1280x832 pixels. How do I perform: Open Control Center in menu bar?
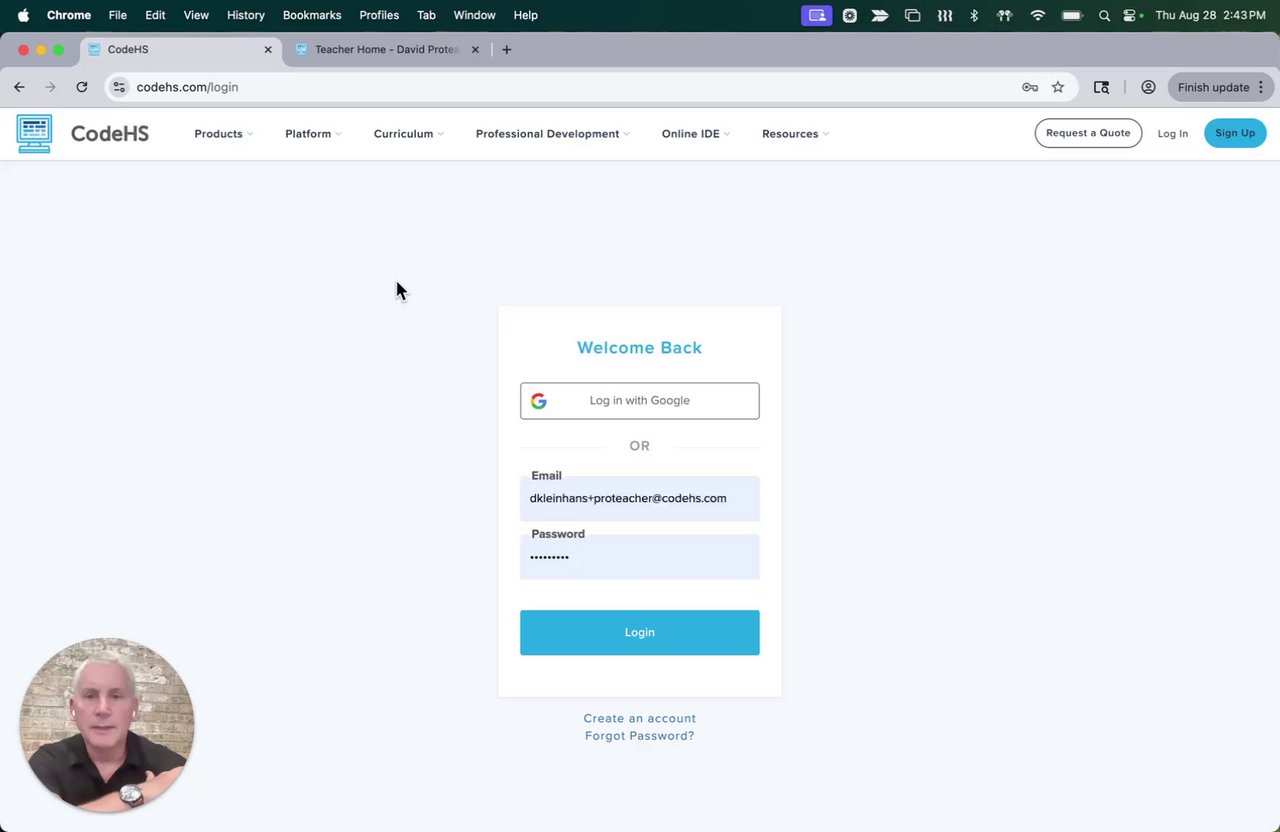[x=1131, y=15]
